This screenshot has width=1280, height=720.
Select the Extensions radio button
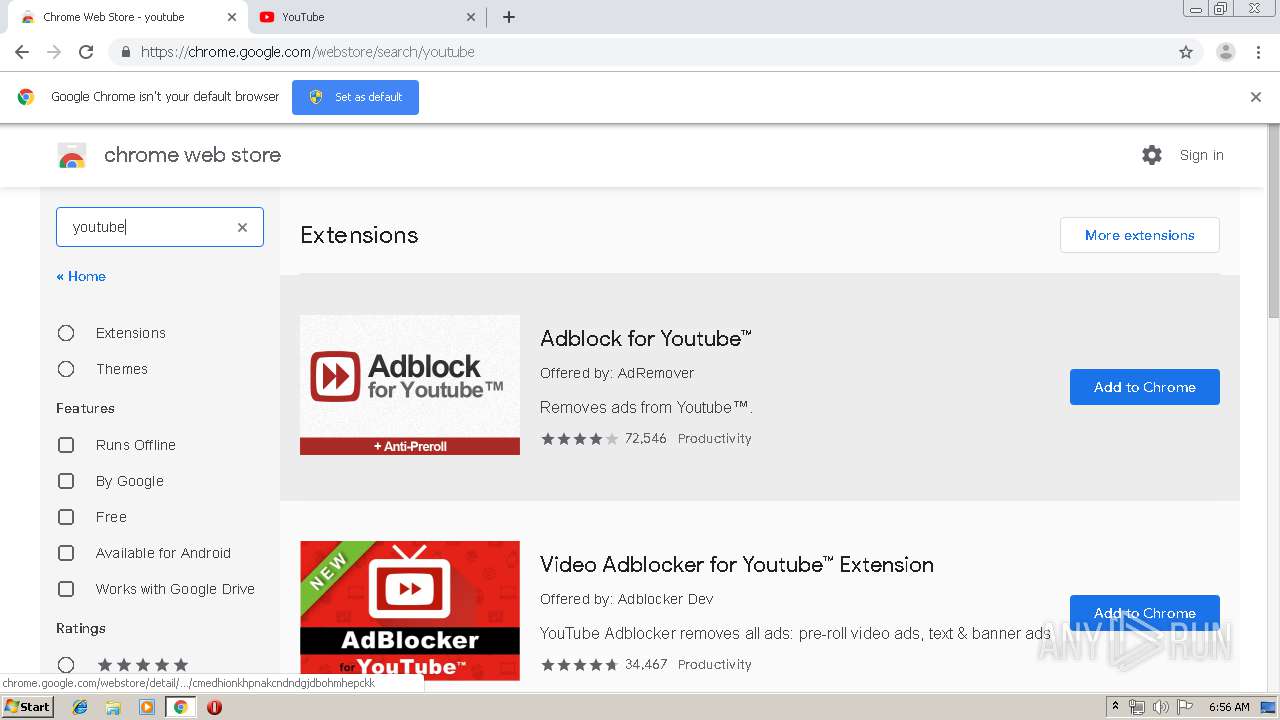click(66, 333)
